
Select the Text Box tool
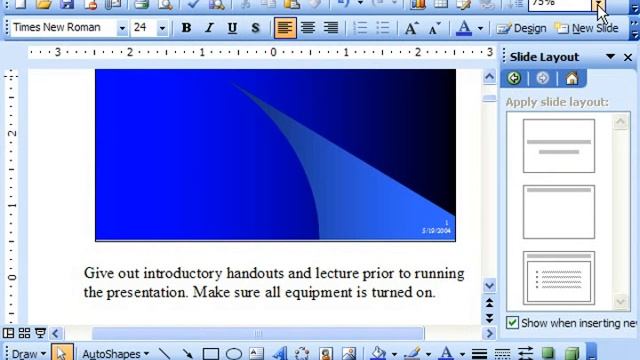pos(256,353)
